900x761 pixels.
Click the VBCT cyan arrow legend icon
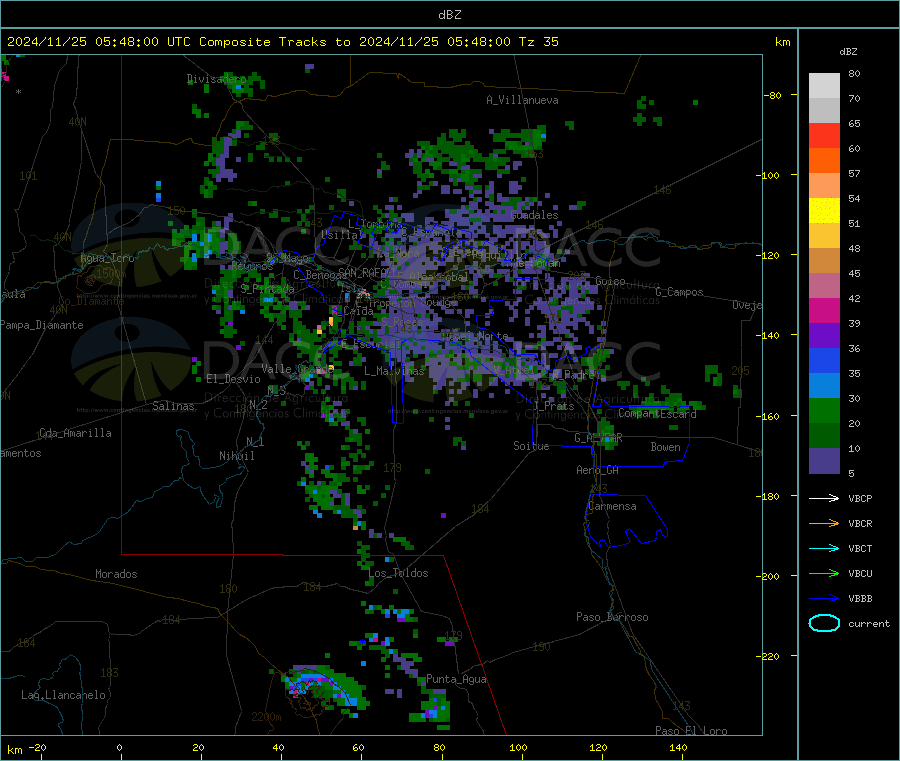pyautogui.click(x=824, y=549)
